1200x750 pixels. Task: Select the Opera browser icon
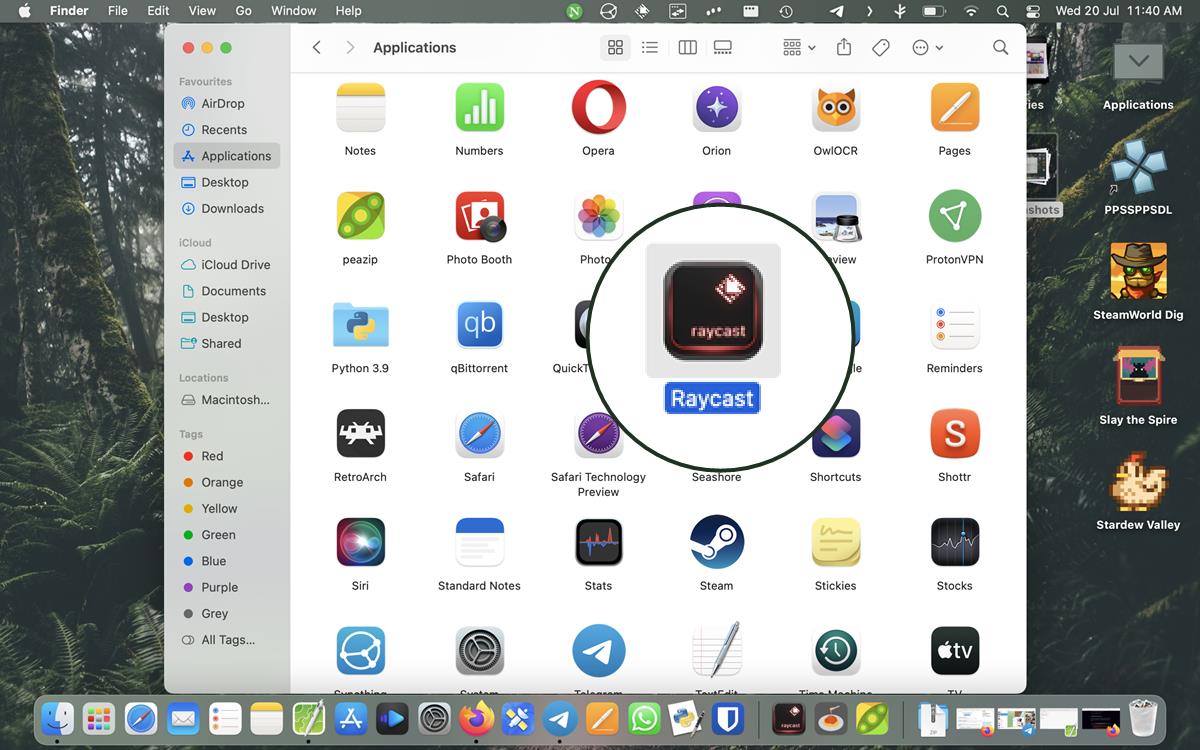point(598,107)
